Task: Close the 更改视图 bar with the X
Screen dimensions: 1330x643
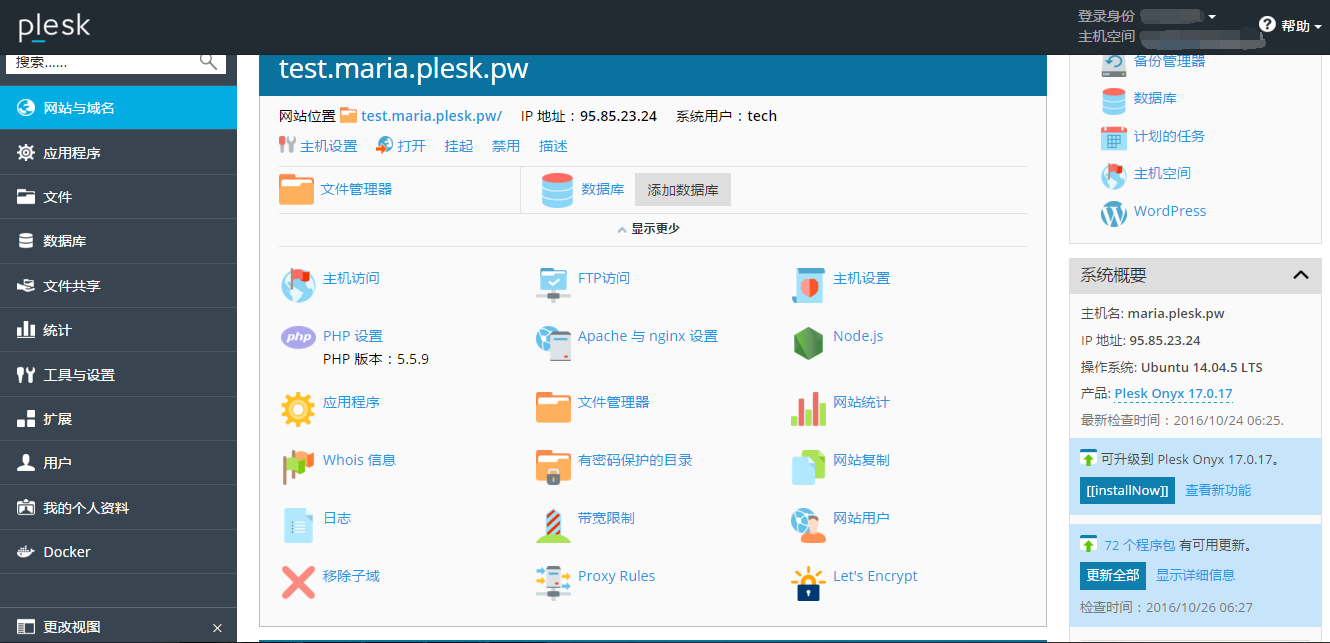Action: [217, 628]
